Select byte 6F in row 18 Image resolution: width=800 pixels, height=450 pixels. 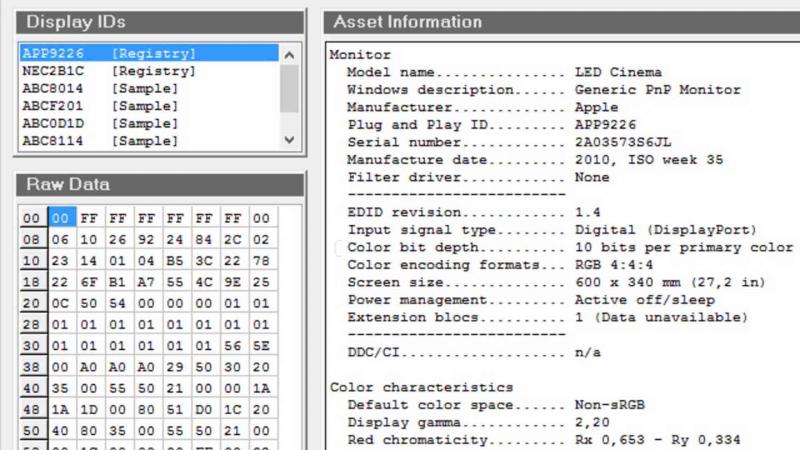pos(89,282)
